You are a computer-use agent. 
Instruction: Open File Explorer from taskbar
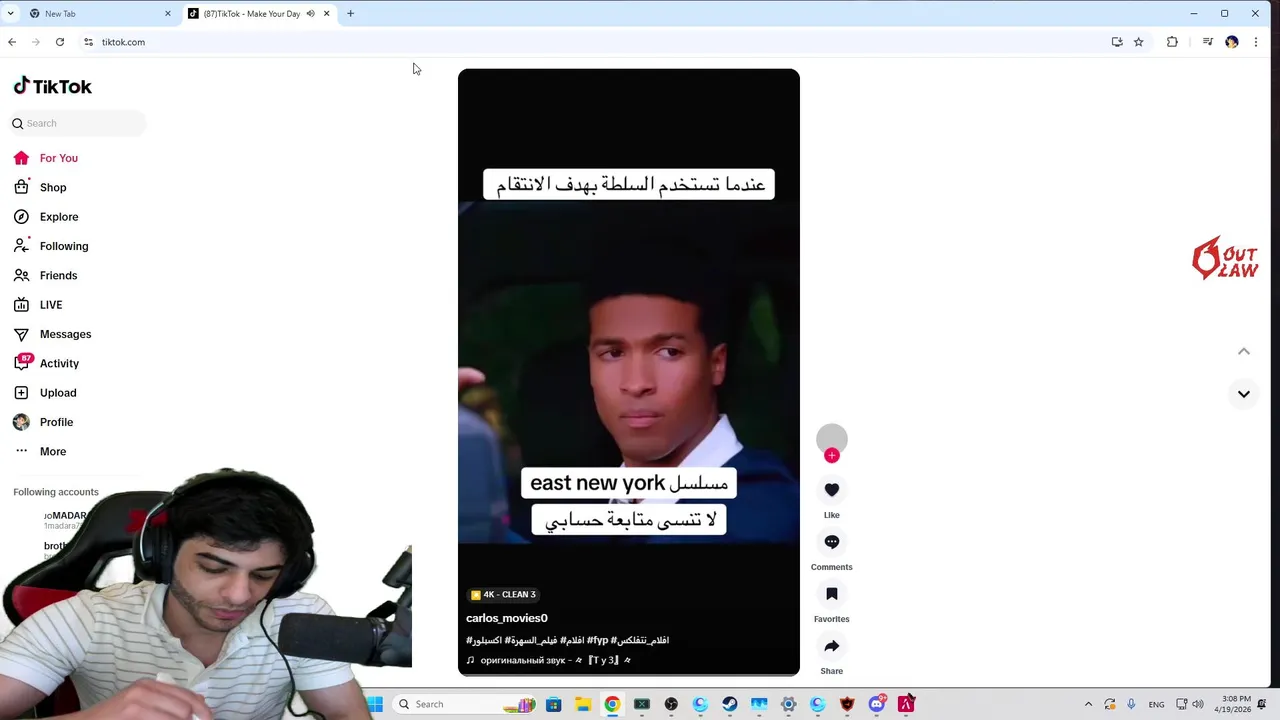583,704
